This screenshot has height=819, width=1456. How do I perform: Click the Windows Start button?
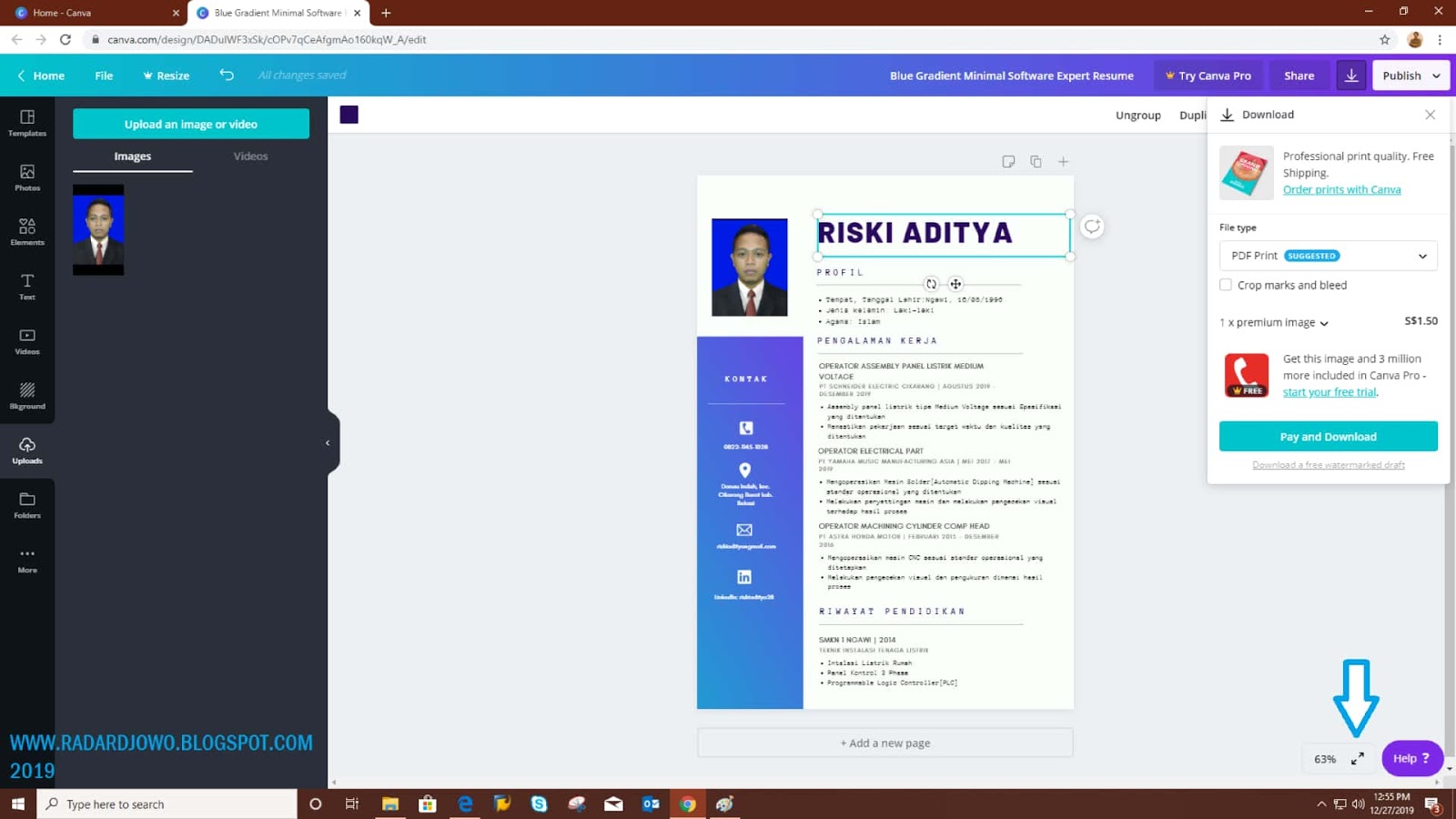(x=17, y=804)
